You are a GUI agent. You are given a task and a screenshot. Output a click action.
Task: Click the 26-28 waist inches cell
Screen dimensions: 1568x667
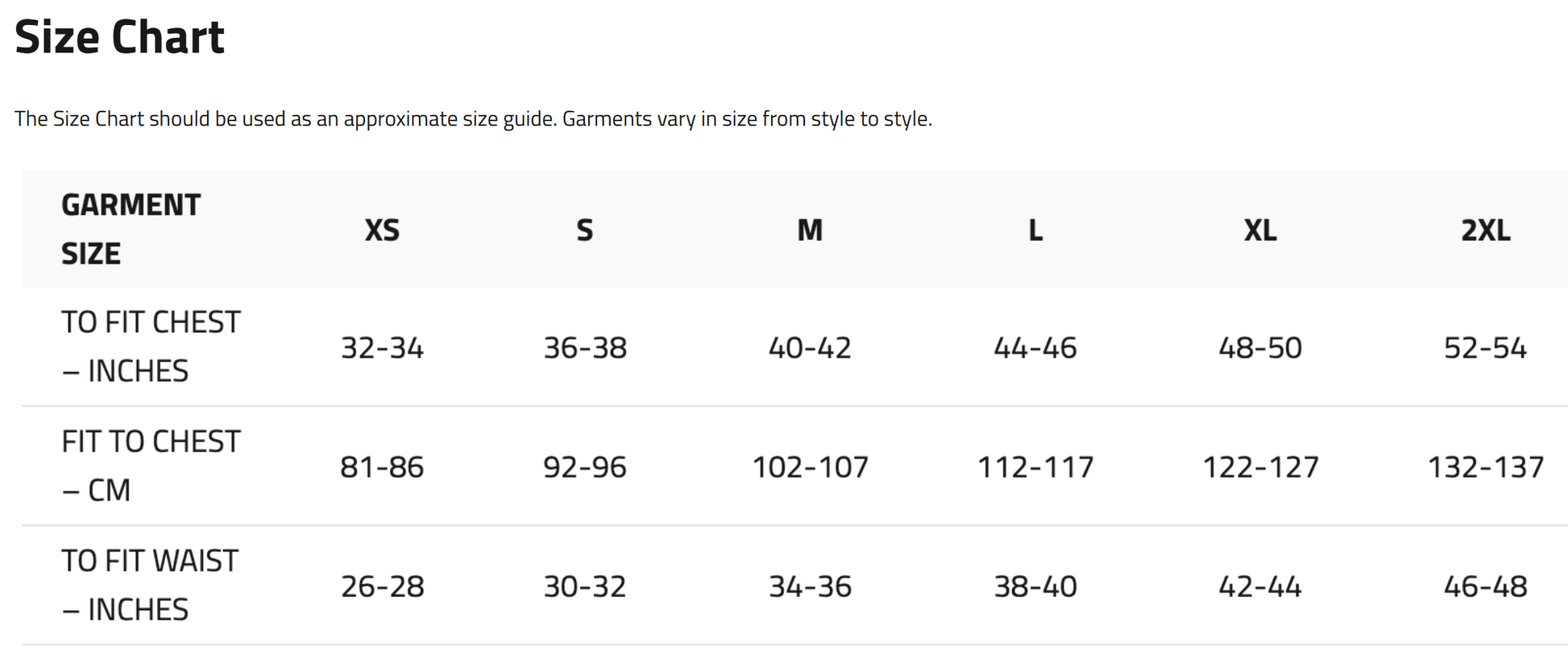[x=382, y=586]
